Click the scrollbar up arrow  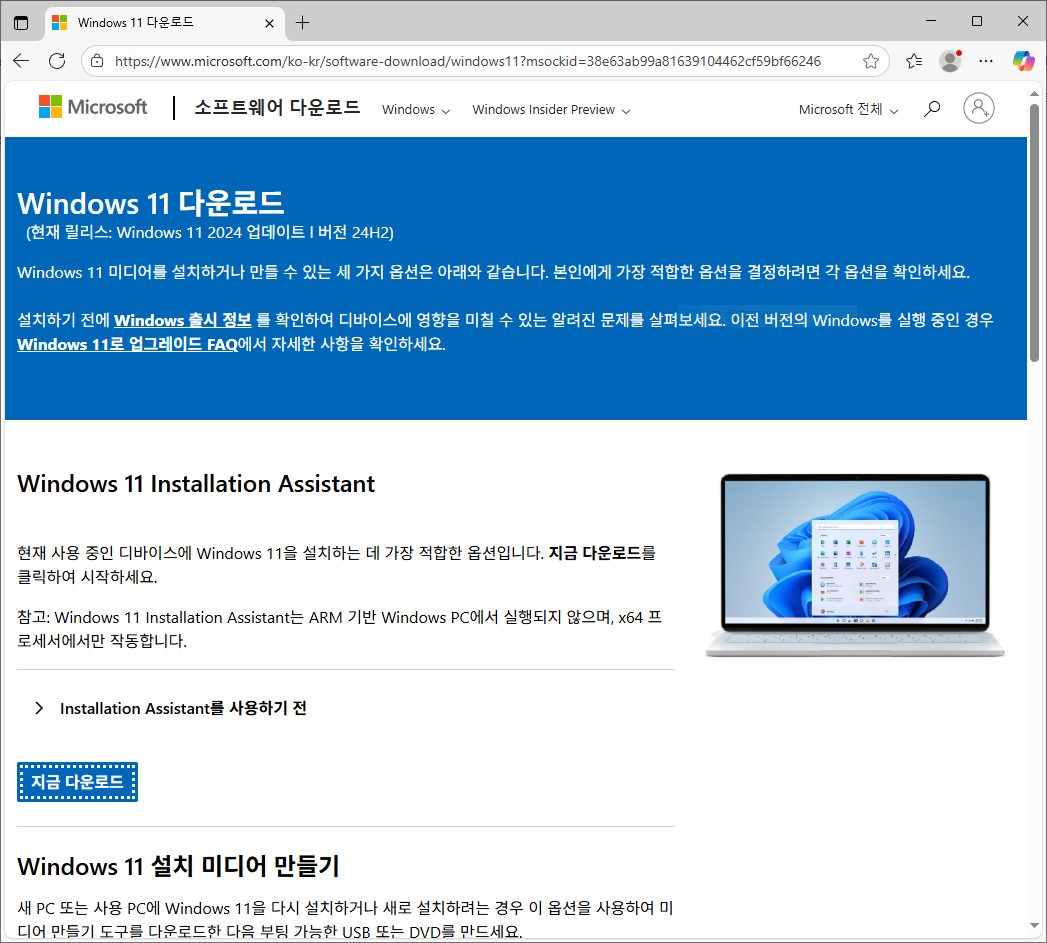[1034, 93]
